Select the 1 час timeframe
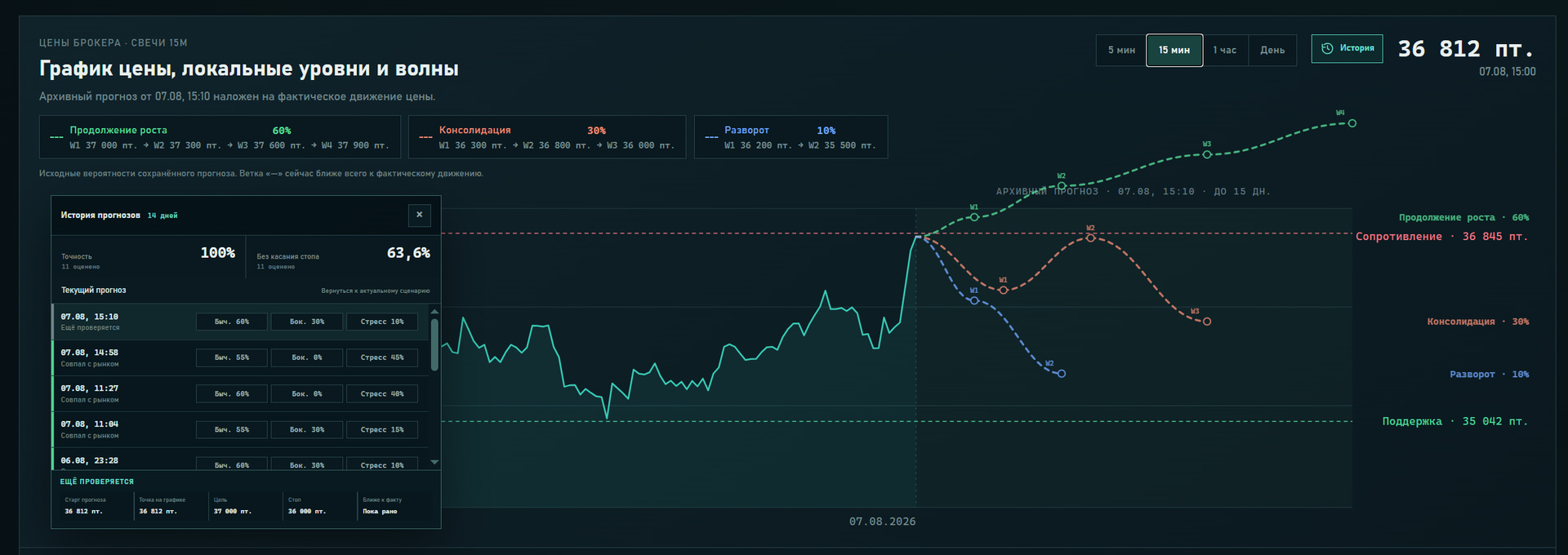Screen dimensions: 1568x555 pos(1224,50)
